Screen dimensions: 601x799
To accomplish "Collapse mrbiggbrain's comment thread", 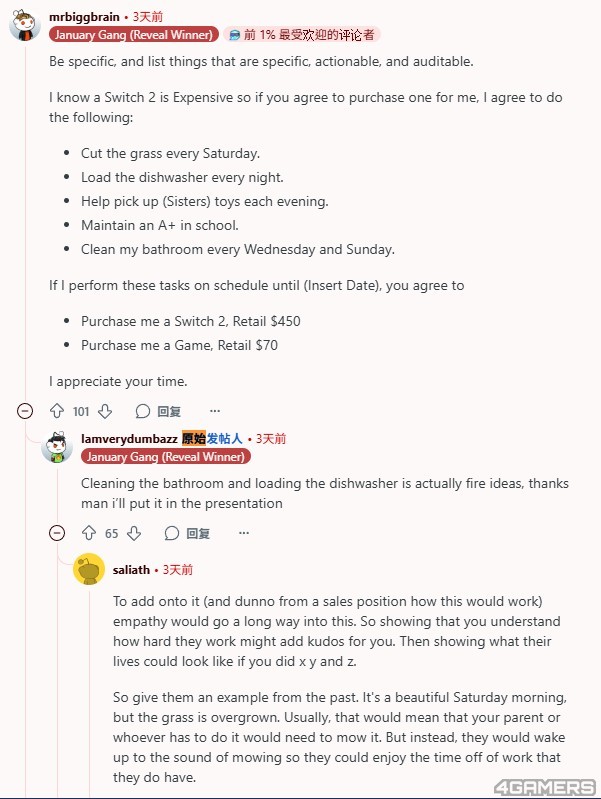I will pyautogui.click(x=25, y=411).
